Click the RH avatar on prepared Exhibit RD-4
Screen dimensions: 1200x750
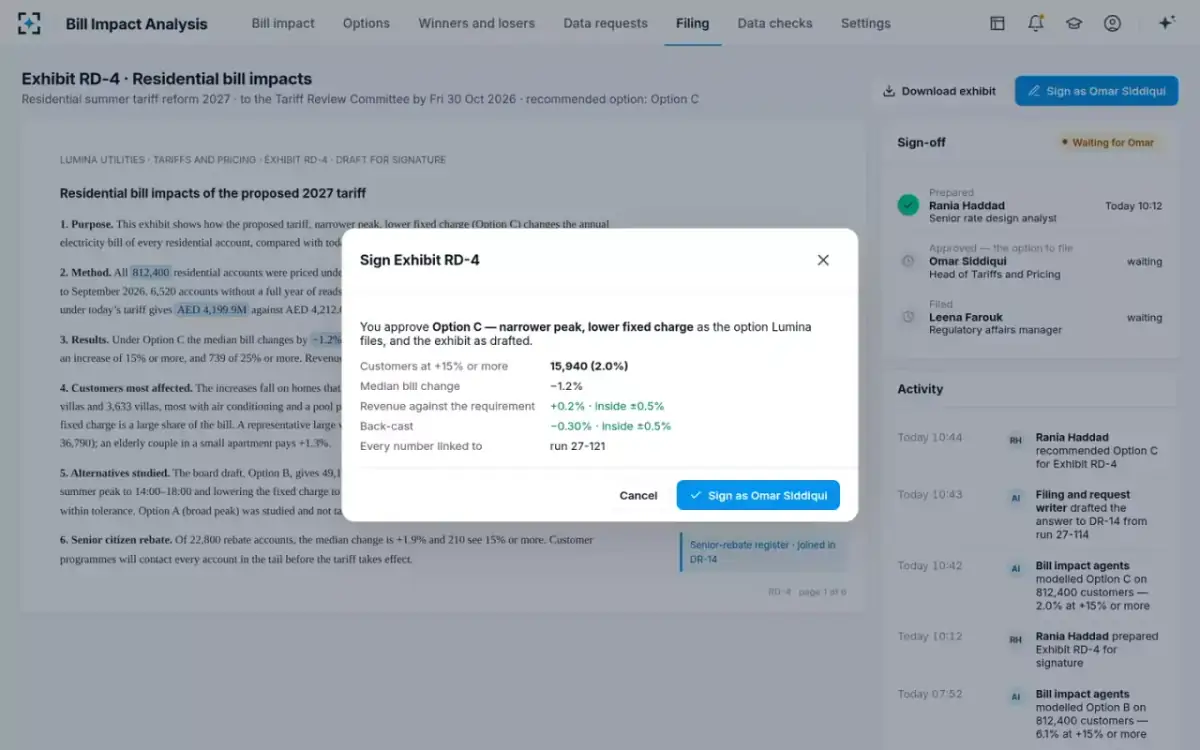pyautogui.click(x=1015, y=638)
